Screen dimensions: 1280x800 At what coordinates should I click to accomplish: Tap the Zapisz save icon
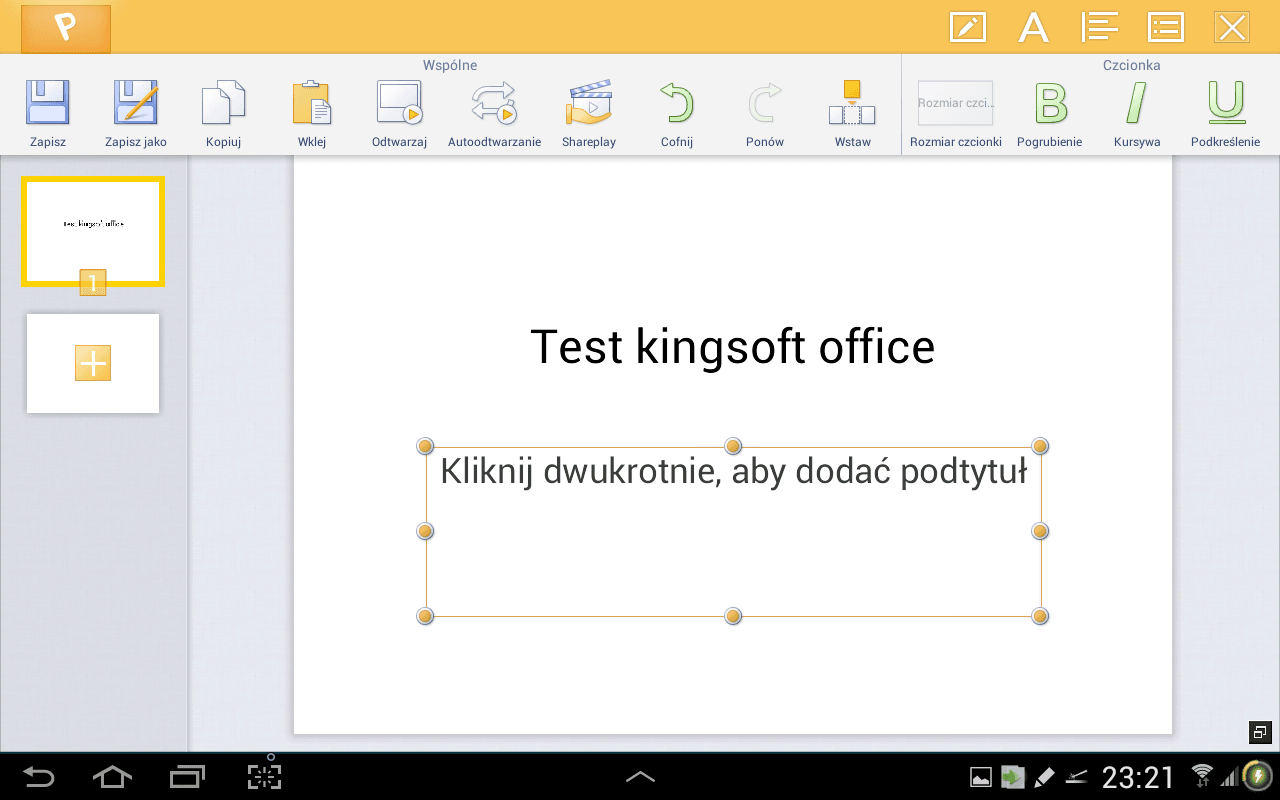click(47, 102)
